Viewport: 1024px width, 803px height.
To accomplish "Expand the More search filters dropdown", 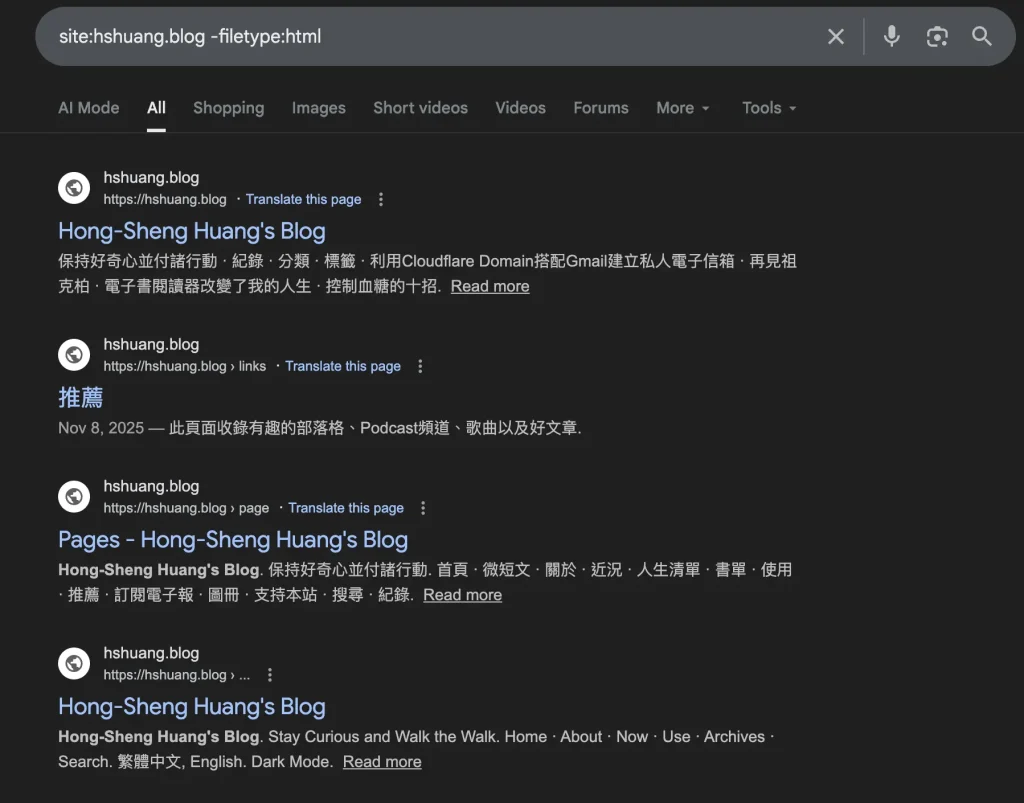I will click(x=683, y=108).
